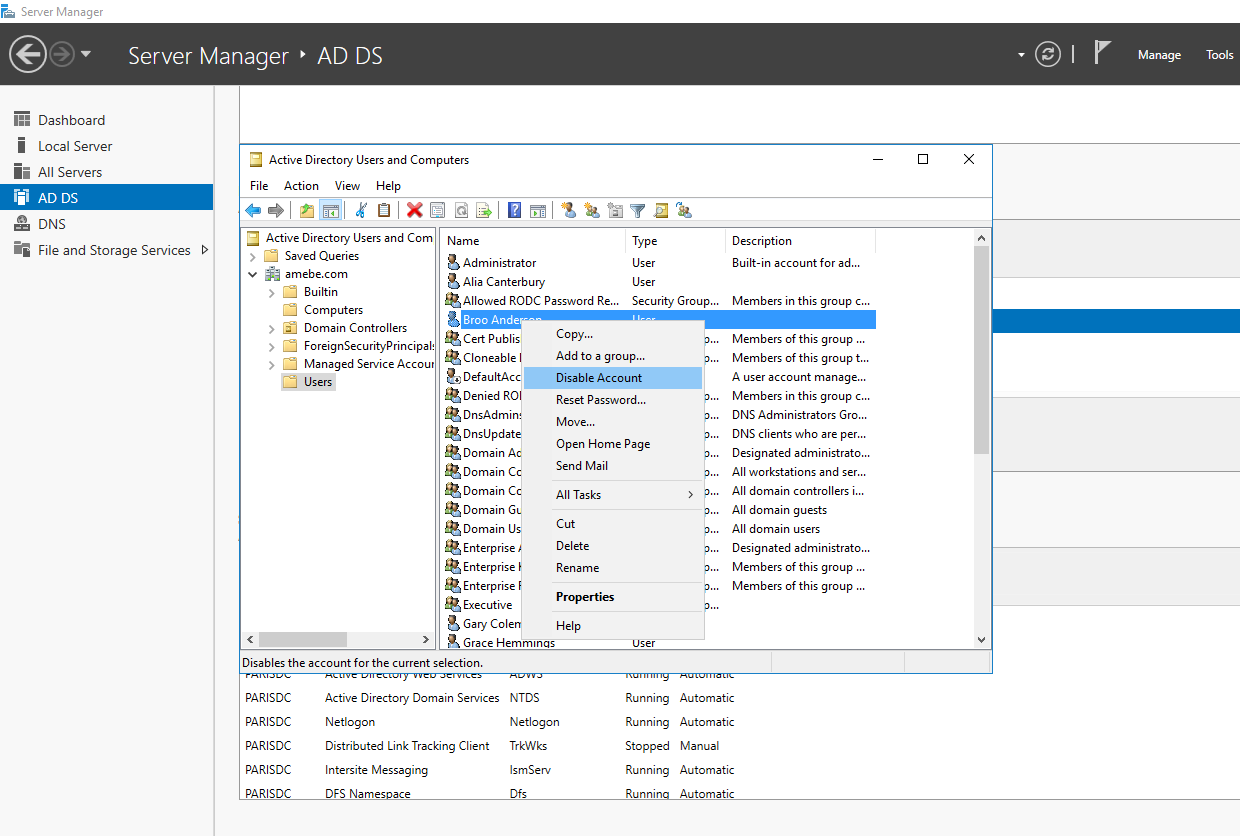Expand Managed Service Accounts node

click(272, 364)
